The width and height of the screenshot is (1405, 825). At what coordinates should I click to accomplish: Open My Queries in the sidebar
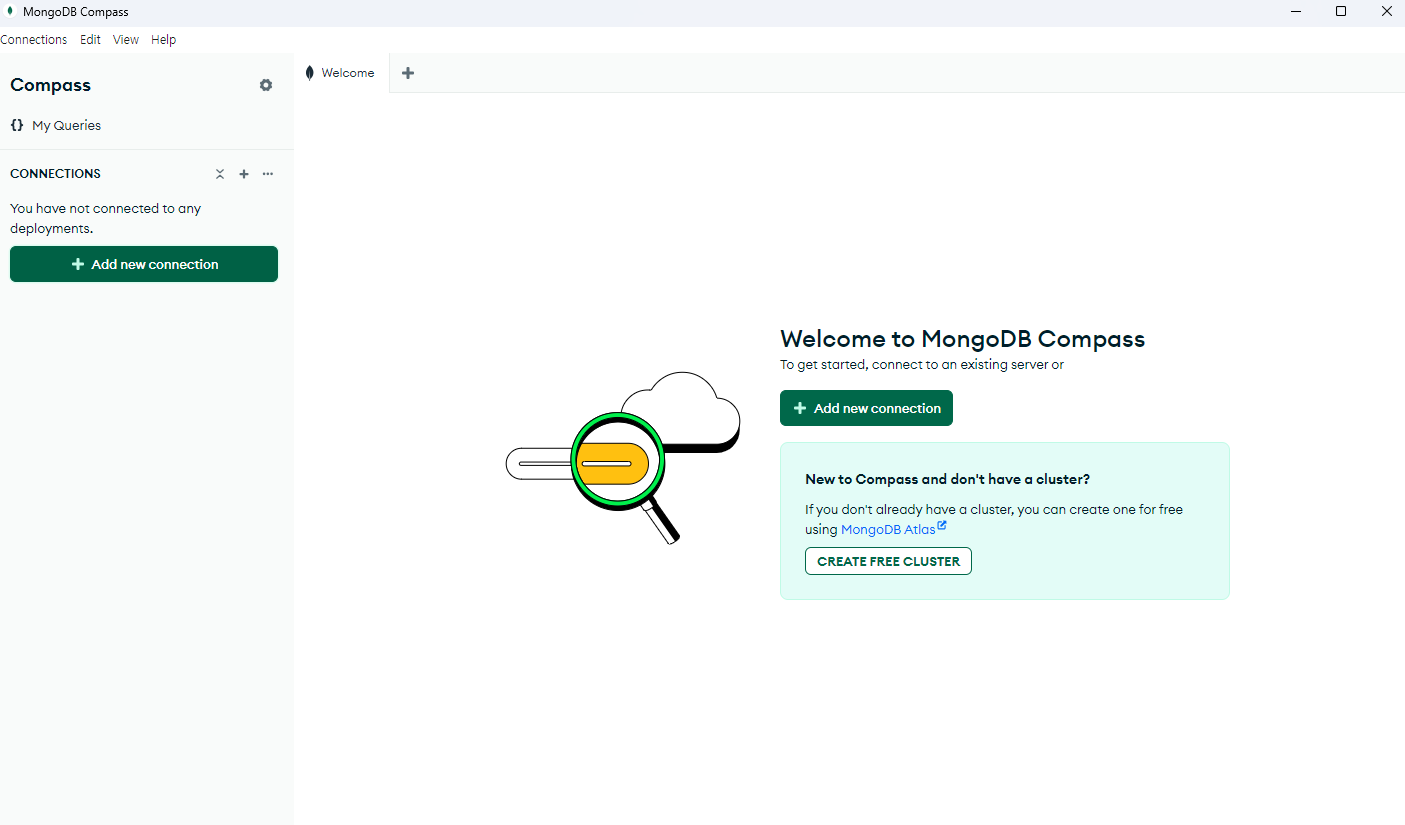[55, 125]
